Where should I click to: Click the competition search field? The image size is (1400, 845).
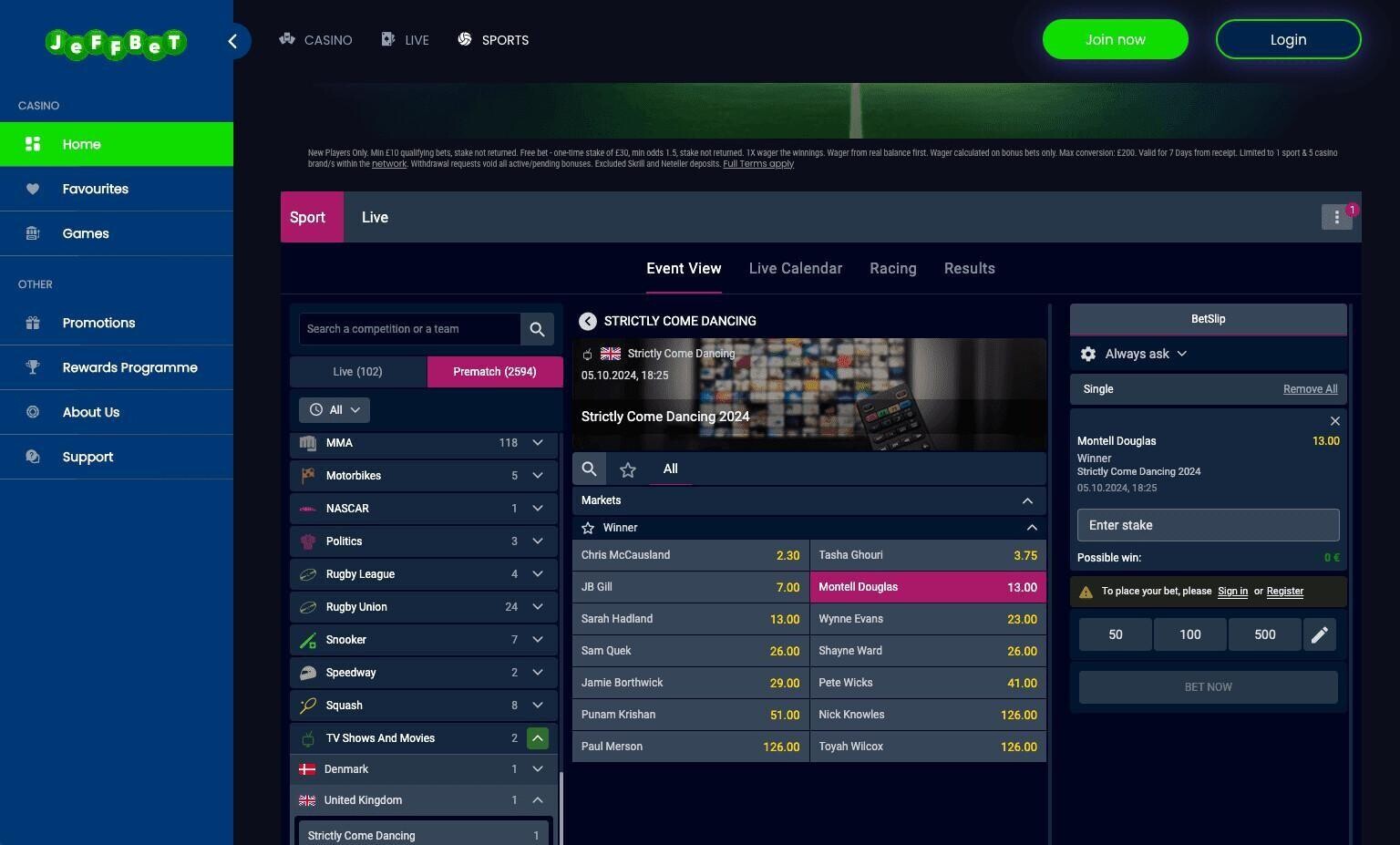point(410,329)
